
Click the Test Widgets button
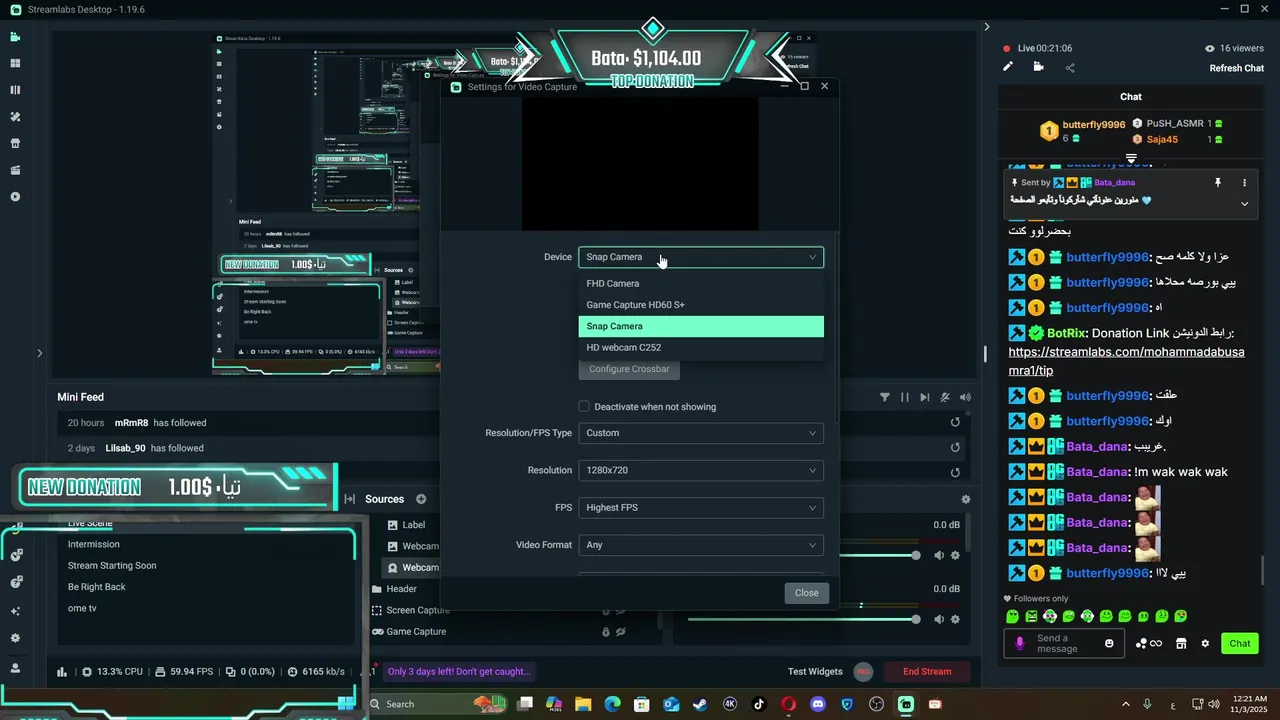(x=815, y=671)
